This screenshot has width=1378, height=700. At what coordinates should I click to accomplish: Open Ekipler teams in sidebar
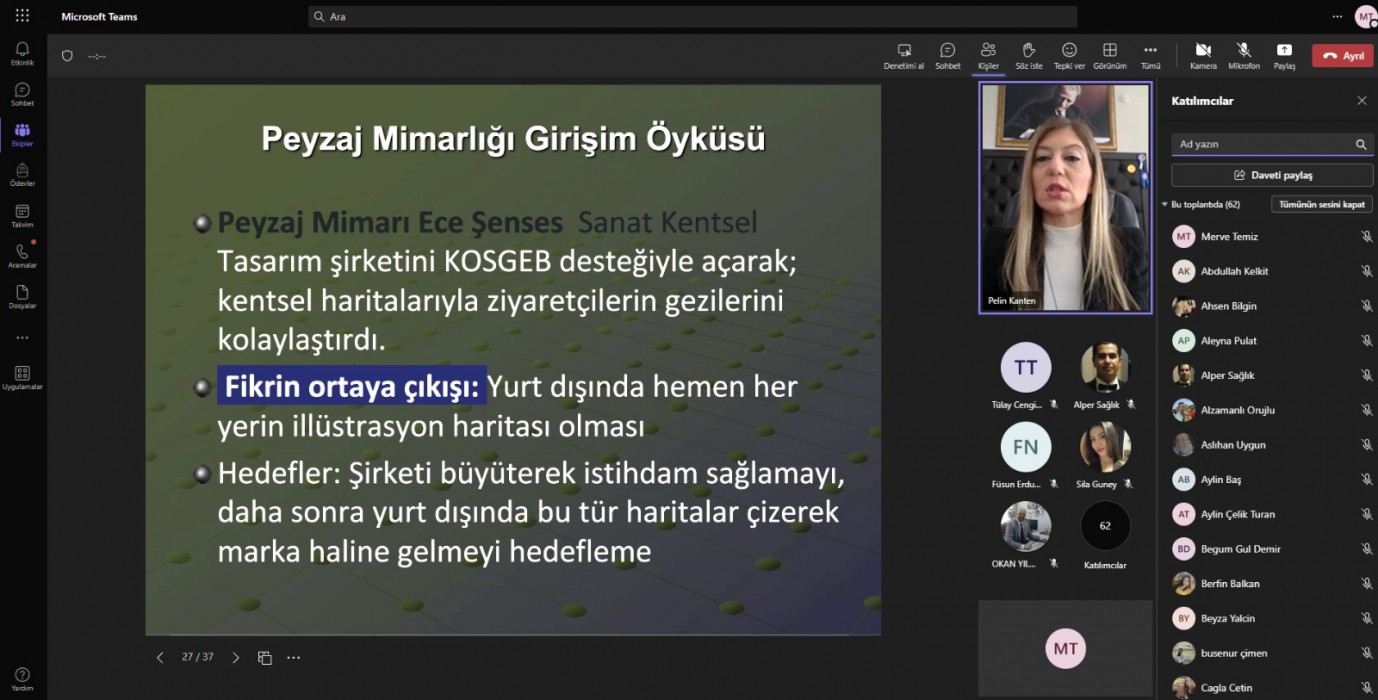(x=22, y=135)
